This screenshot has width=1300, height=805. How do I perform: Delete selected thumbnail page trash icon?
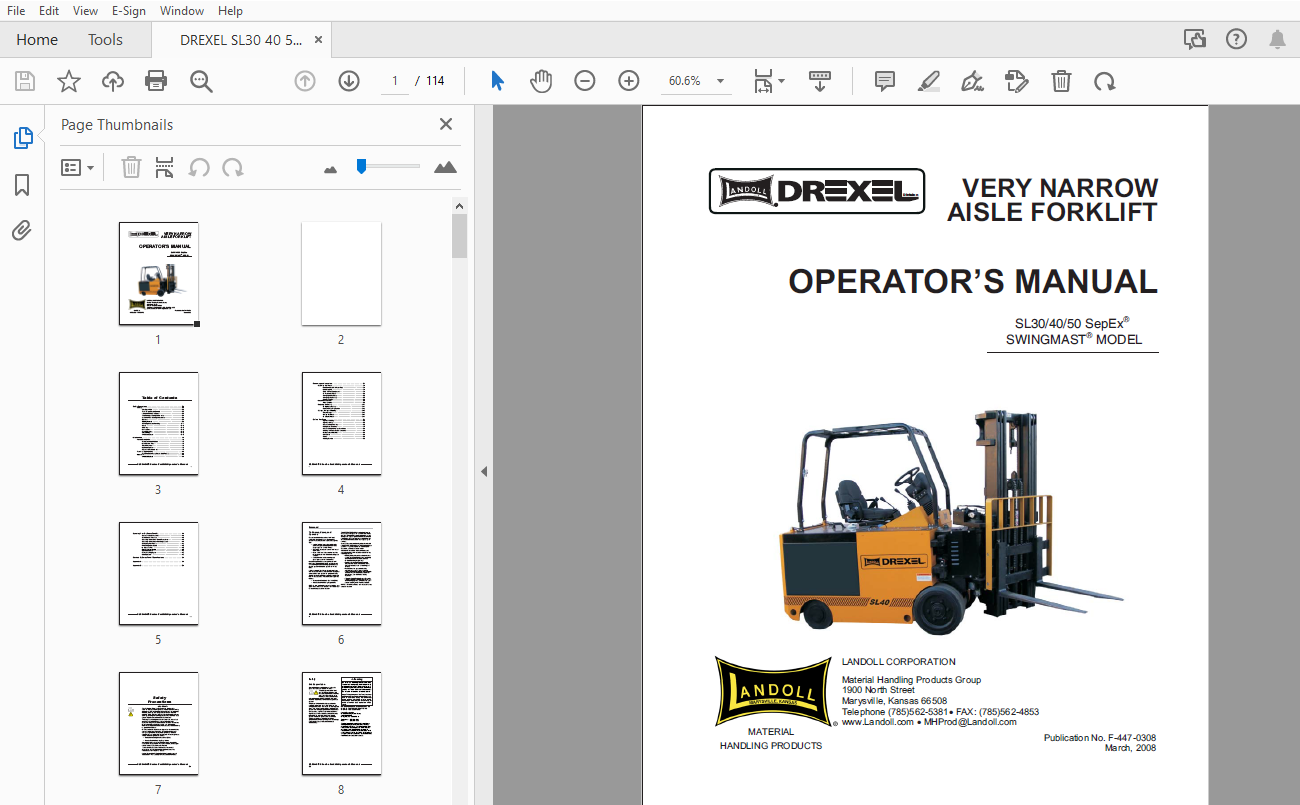coord(131,167)
